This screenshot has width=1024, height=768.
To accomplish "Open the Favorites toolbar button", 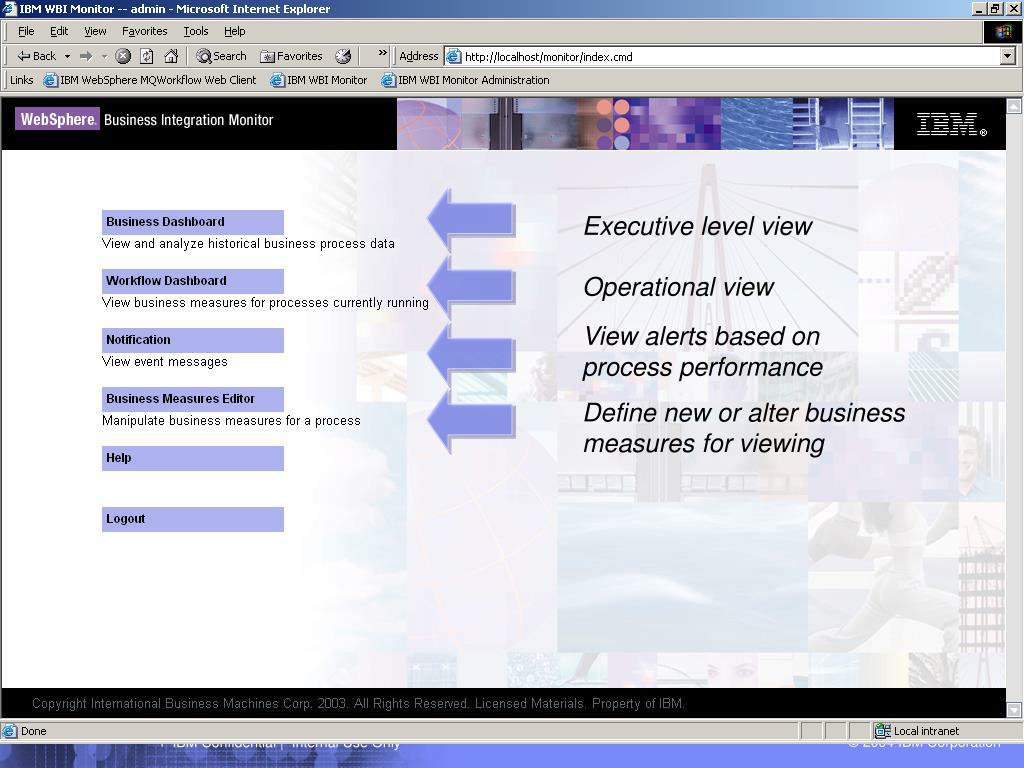I will click(x=291, y=56).
